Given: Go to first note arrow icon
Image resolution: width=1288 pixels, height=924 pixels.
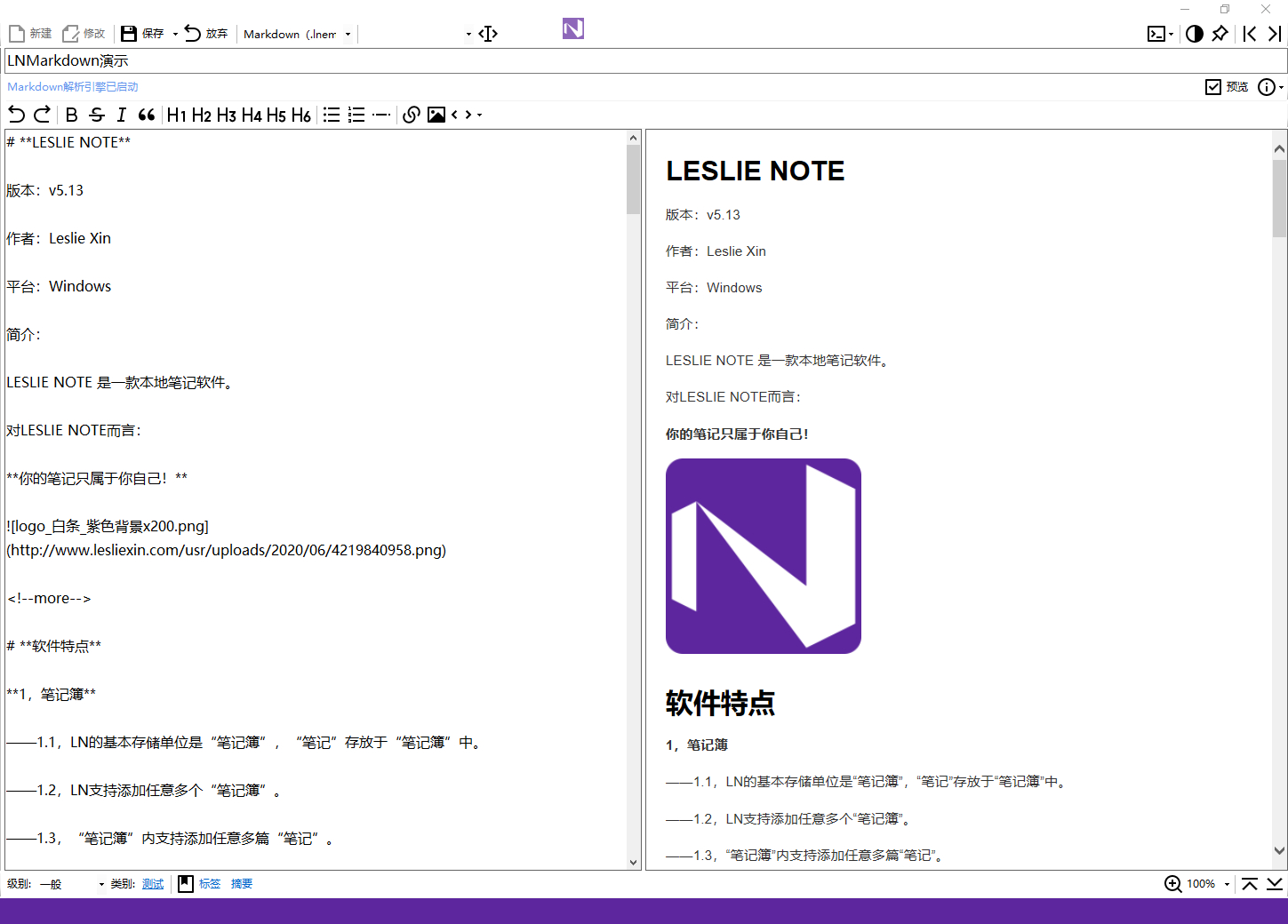Looking at the screenshot, I should (1250, 34).
